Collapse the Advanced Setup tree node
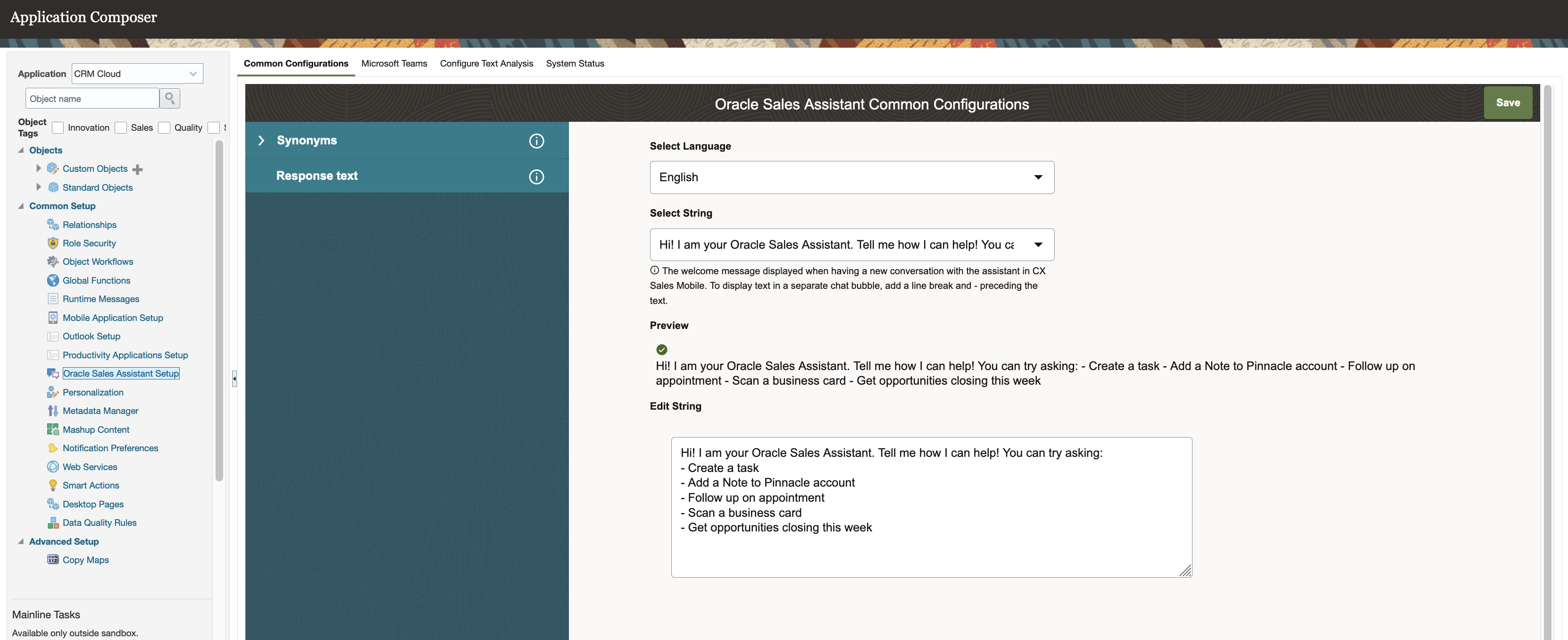The width and height of the screenshot is (1568, 640). click(21, 541)
